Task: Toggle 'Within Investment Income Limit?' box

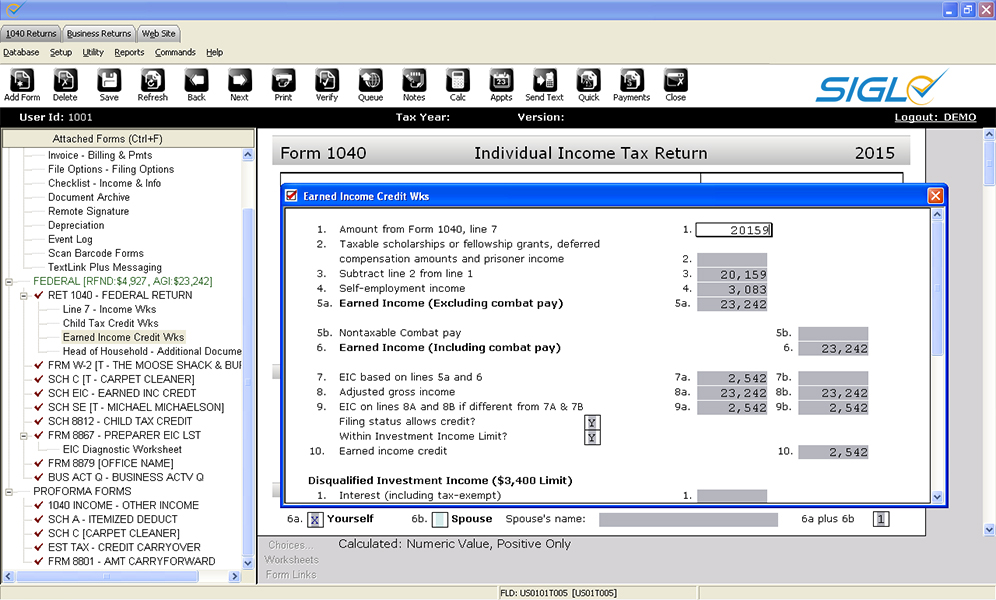Action: pyautogui.click(x=592, y=437)
